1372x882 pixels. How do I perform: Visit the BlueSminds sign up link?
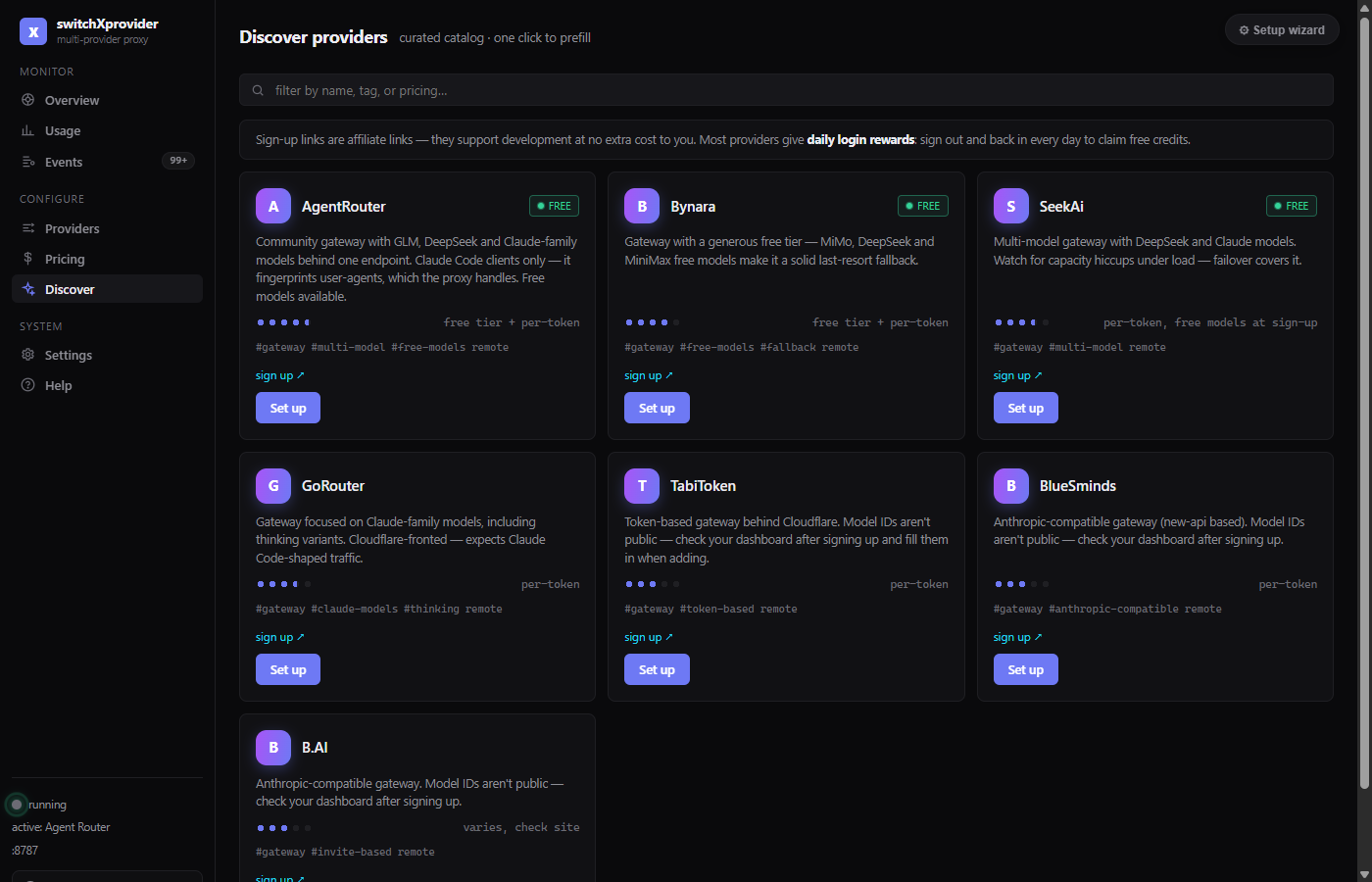click(x=1018, y=637)
